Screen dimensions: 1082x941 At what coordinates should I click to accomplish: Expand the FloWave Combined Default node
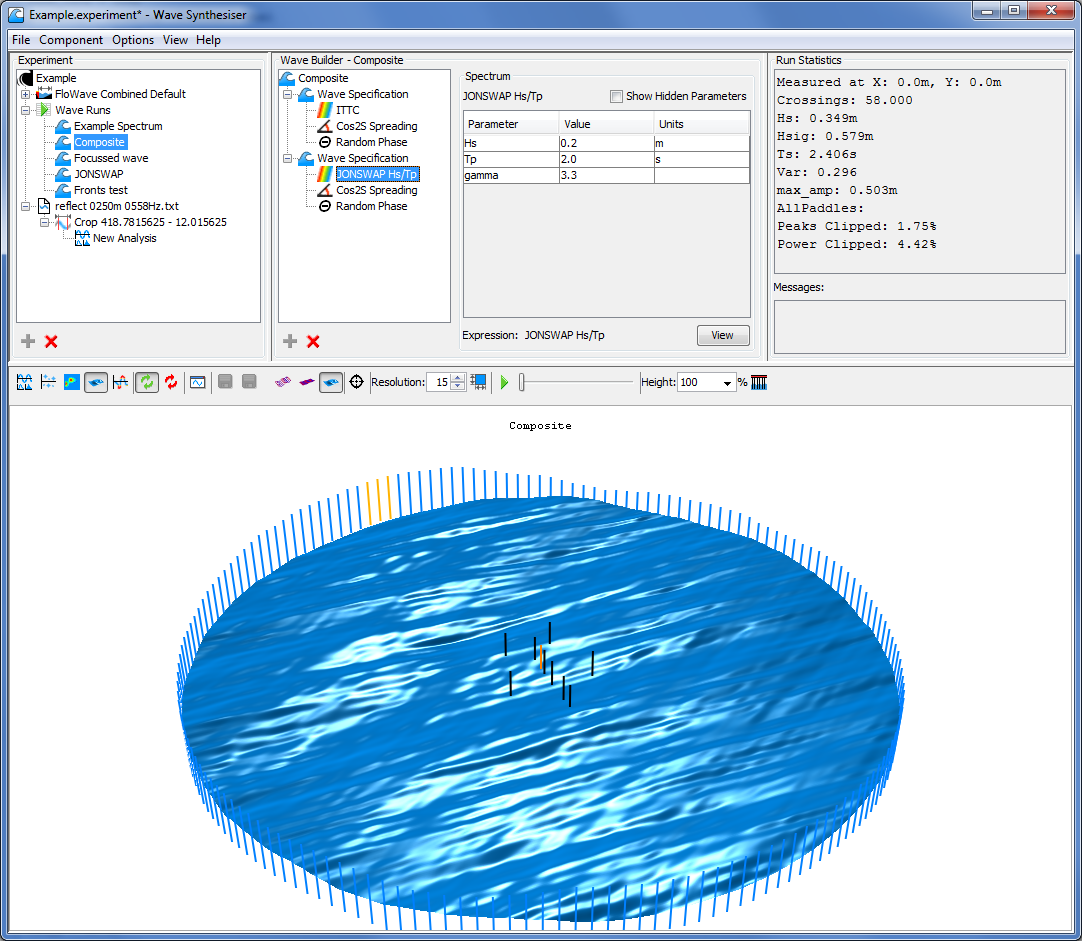[26, 94]
